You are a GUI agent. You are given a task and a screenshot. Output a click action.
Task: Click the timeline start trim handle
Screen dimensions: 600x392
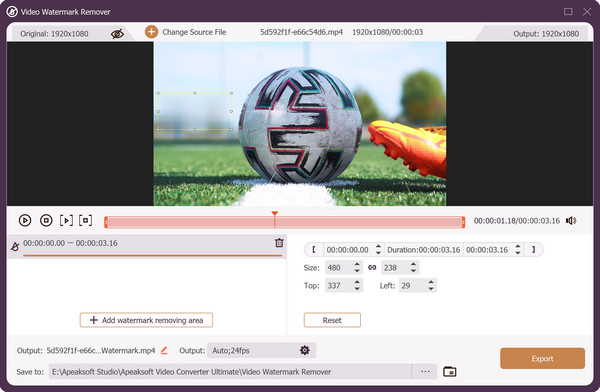pyautogui.click(x=106, y=222)
